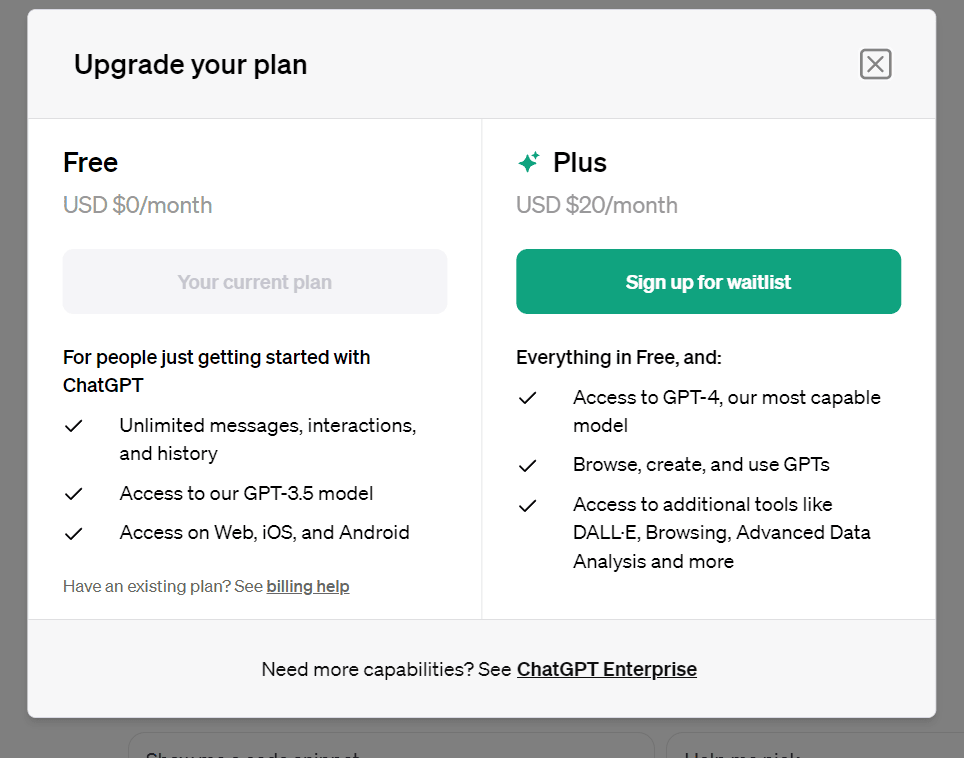Click the USD $20/month price label
The width and height of the screenshot is (964, 758).
click(597, 205)
